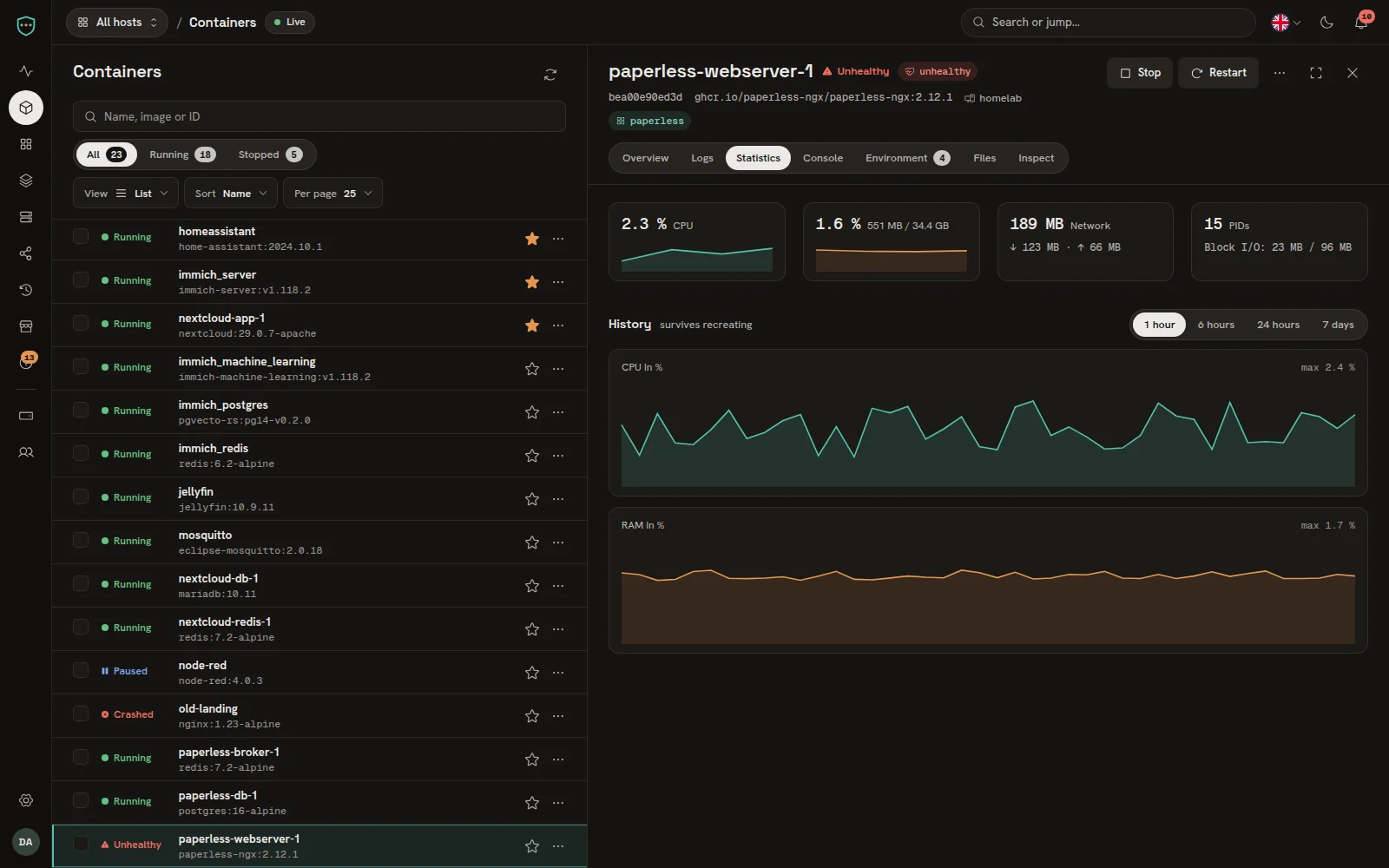Screen dimensions: 1389x868
Task: Favorite node-red with star icon
Action: pyautogui.click(x=532, y=673)
